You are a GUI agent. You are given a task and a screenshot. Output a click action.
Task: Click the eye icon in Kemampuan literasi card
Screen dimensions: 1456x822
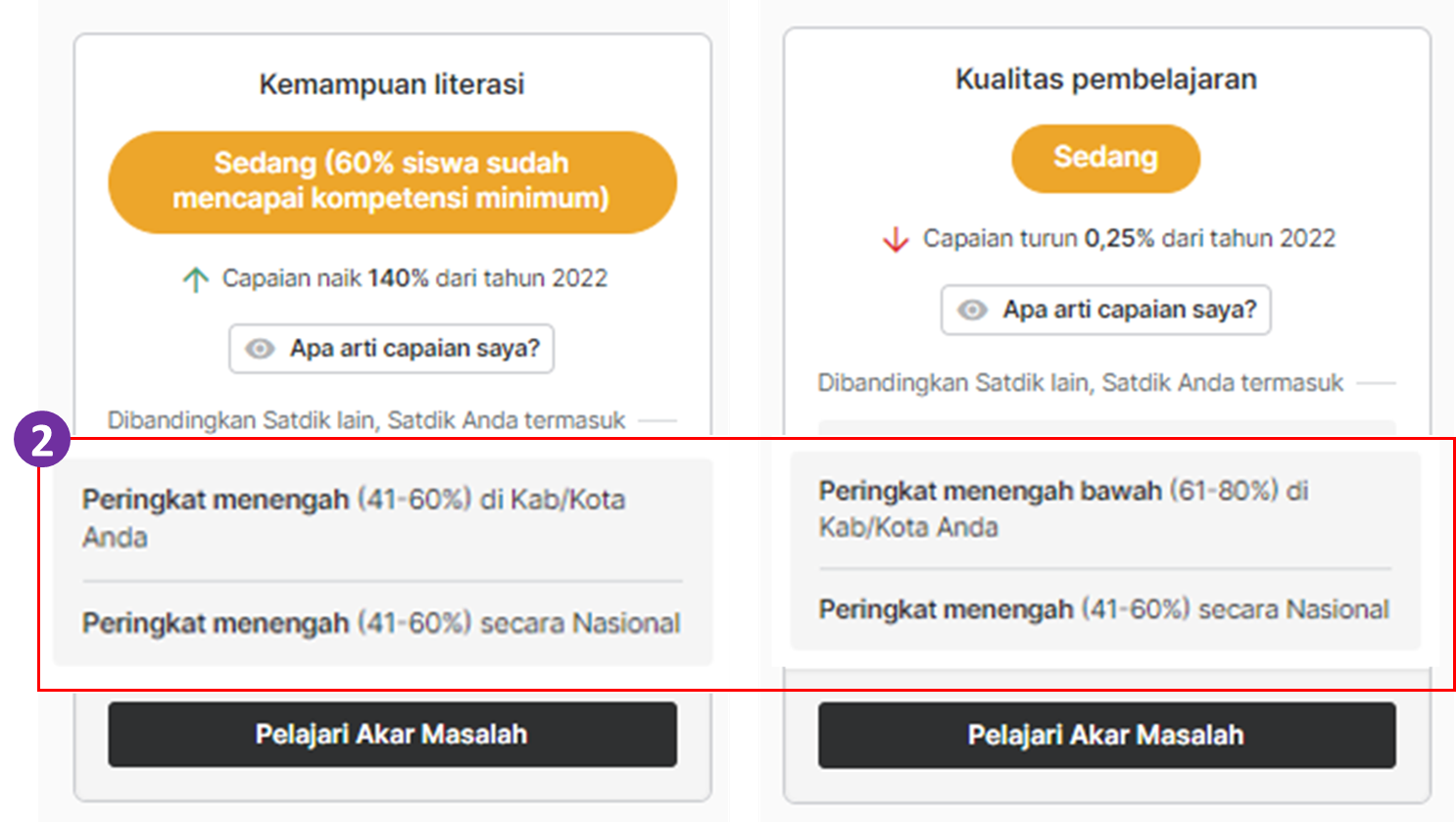pos(260,349)
